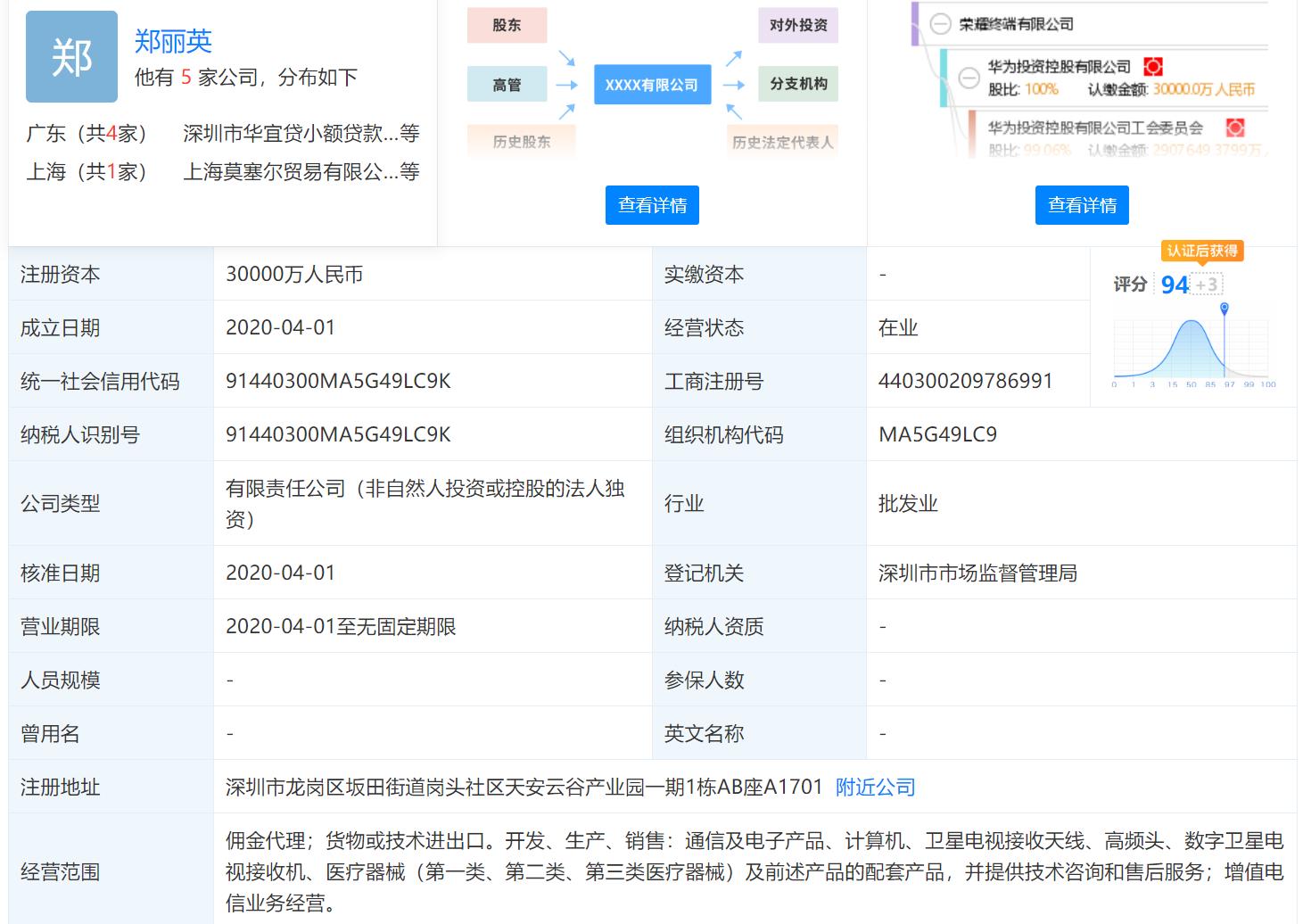
Task: Collapse the 荣耀终端有限公司 node via its minus circle
Action: [940, 24]
